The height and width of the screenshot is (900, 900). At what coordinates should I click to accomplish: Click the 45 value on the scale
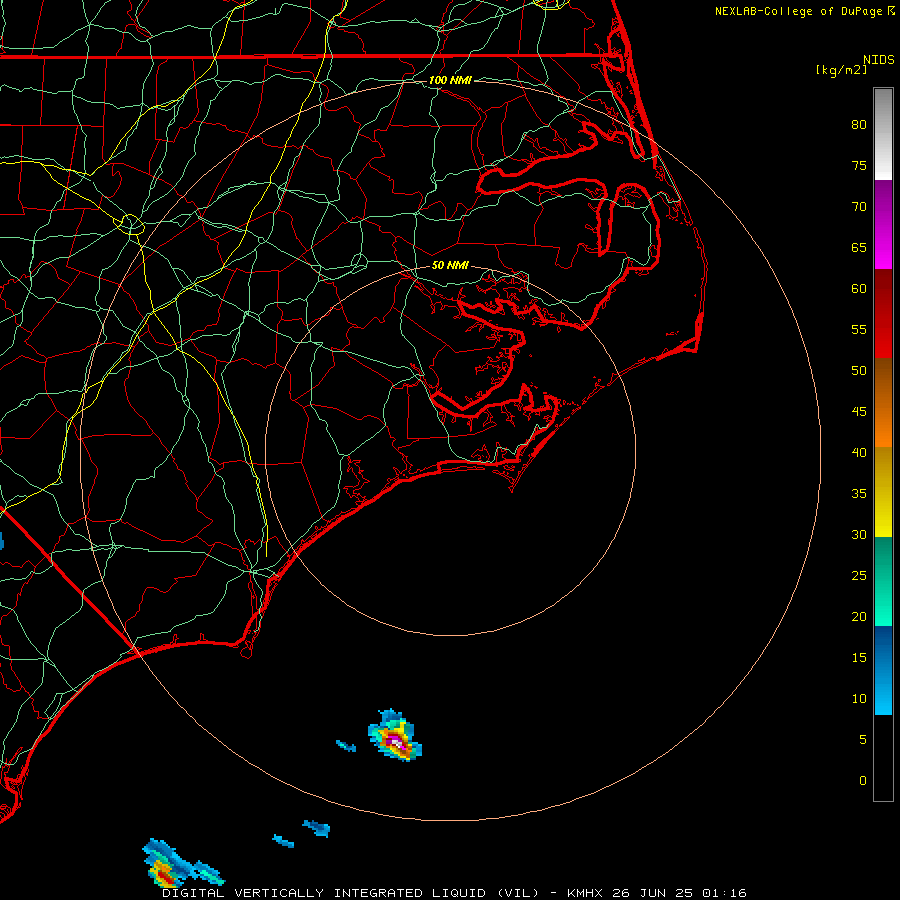point(859,412)
